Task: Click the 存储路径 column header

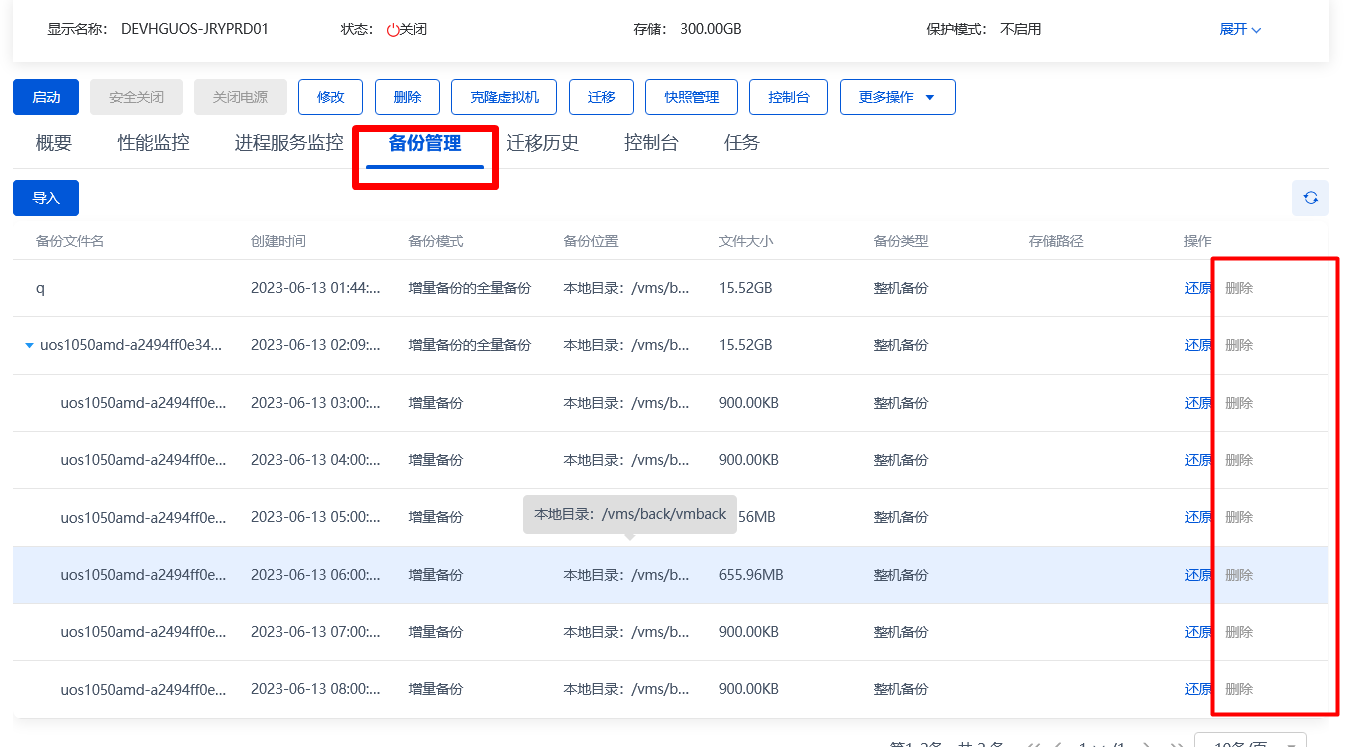Action: tap(1056, 241)
